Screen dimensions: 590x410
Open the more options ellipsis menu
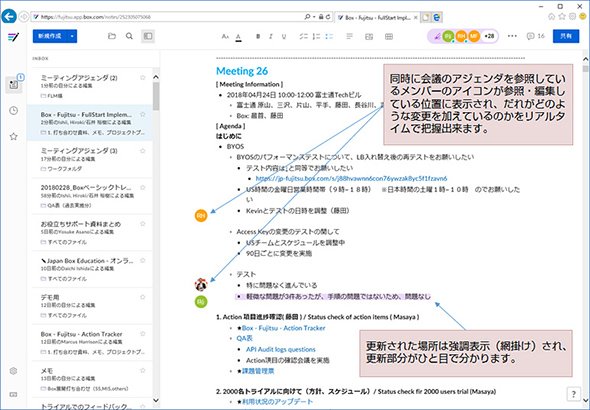(512, 36)
